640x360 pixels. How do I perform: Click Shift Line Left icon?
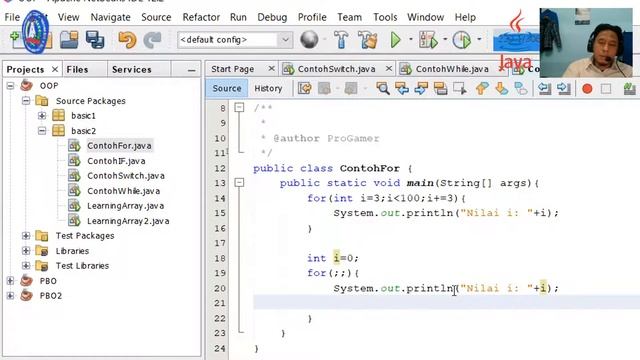544,88
